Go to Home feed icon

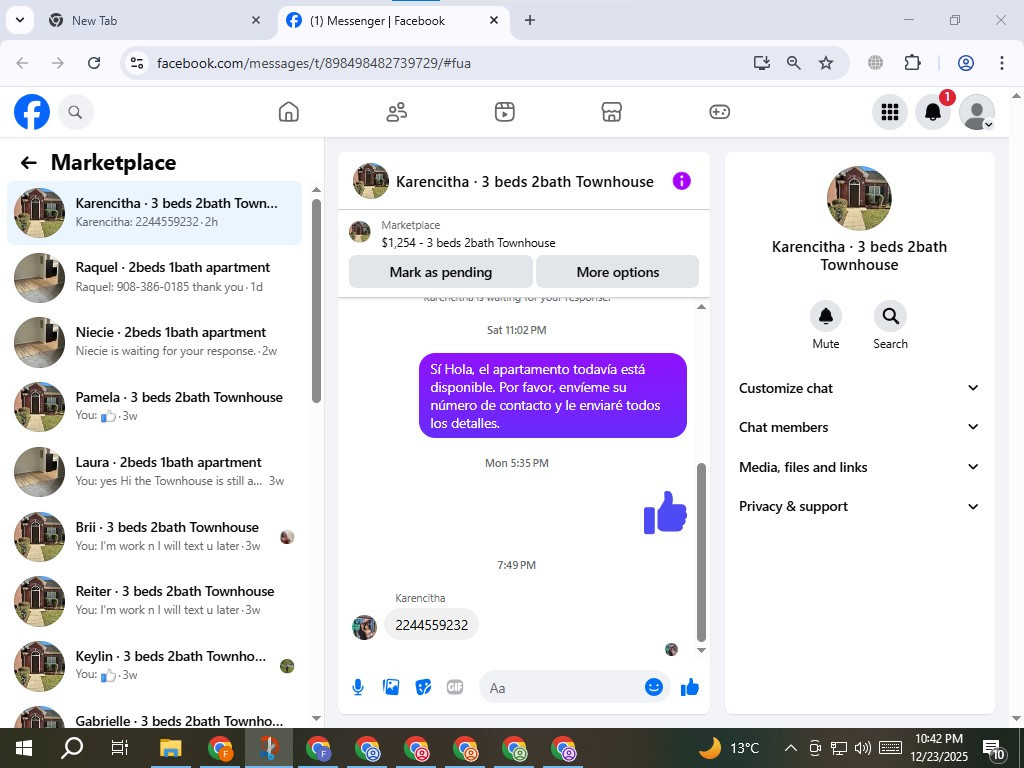289,112
